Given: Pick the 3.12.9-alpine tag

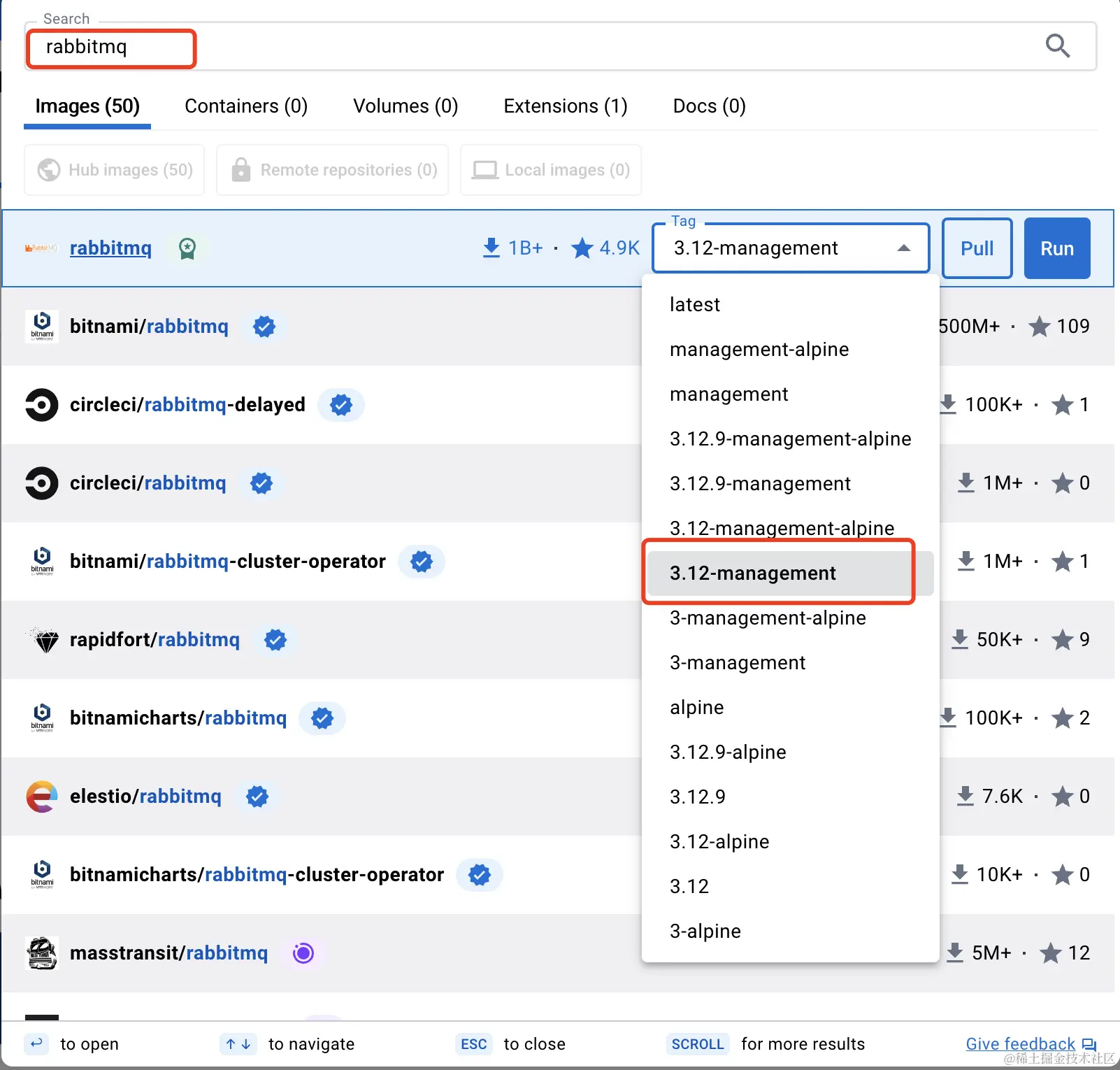Looking at the screenshot, I should tap(791, 752).
